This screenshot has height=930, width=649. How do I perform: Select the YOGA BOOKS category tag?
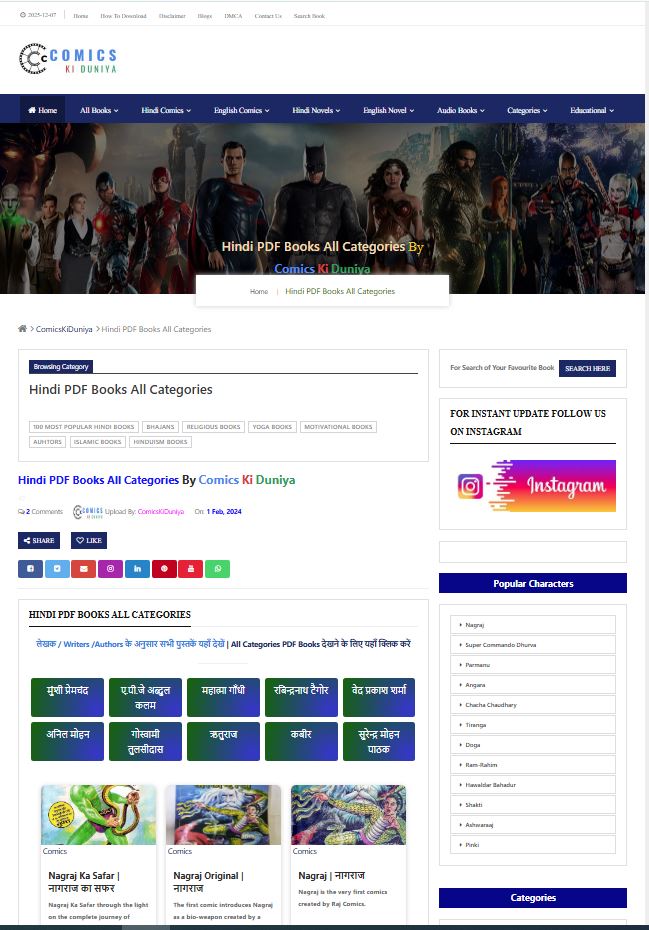272,426
